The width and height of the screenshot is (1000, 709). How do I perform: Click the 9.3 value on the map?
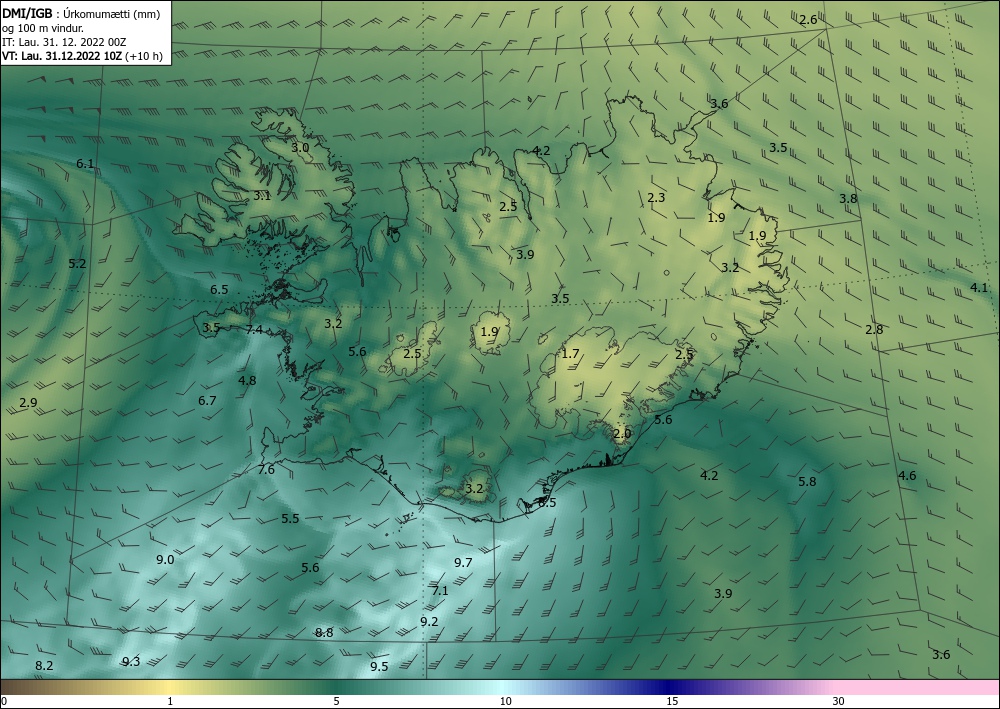click(x=131, y=662)
